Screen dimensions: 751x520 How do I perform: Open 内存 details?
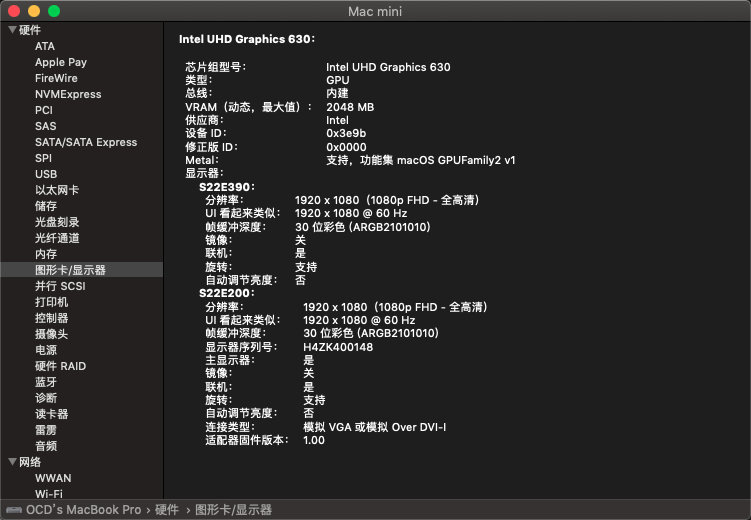click(46, 254)
